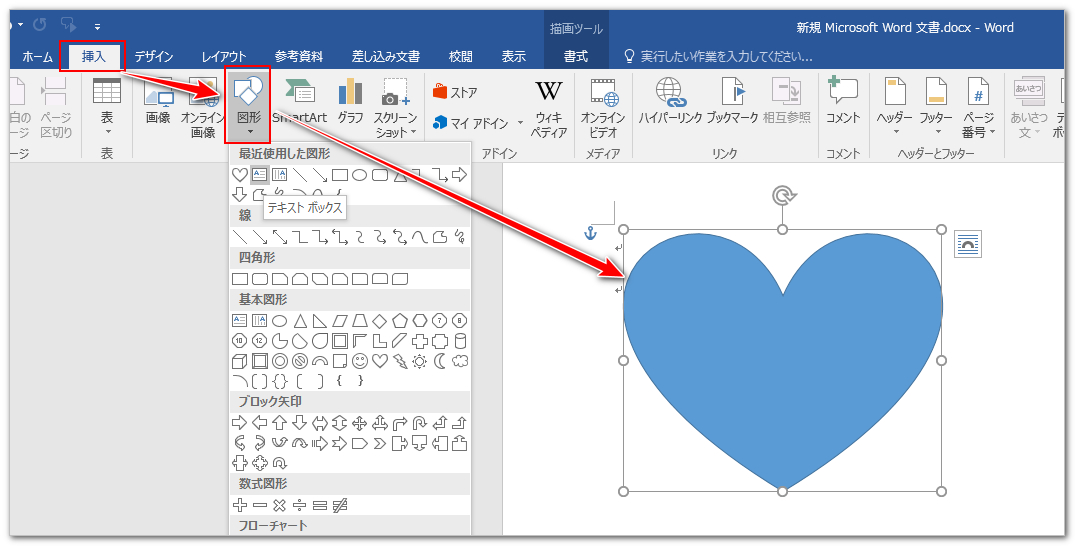1075x546 pixels.
Task: Select the highlighted テキスト ボックス icon in recent shapes
Action: click(259, 175)
